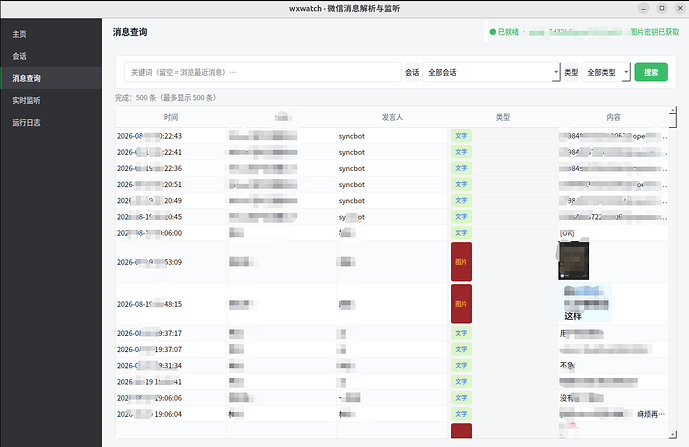Select the row timed 19:37:07
This screenshot has width=689, height=447.
coord(392,349)
